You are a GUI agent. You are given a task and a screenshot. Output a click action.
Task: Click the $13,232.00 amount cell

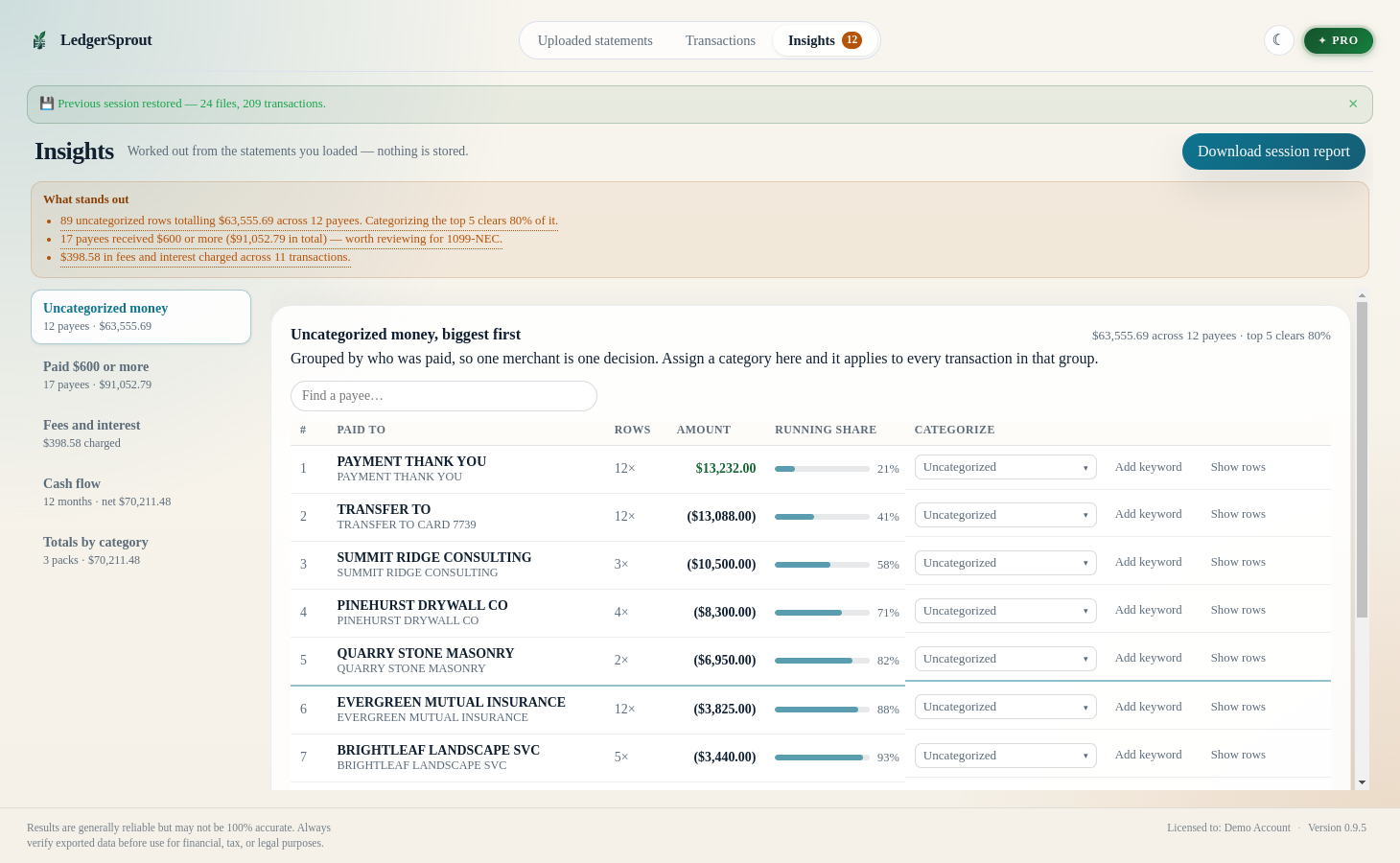click(726, 469)
